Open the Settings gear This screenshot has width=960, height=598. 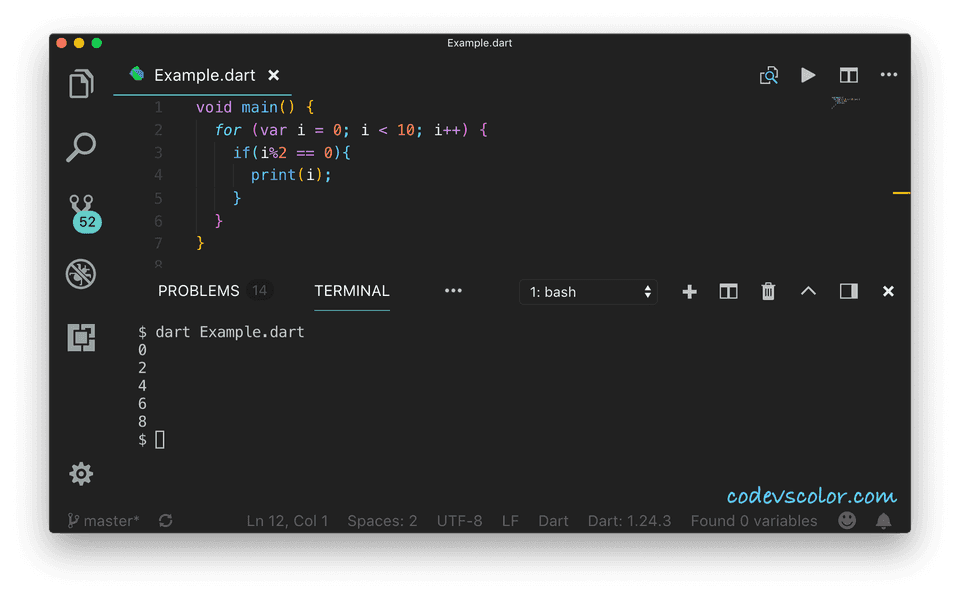click(81, 474)
